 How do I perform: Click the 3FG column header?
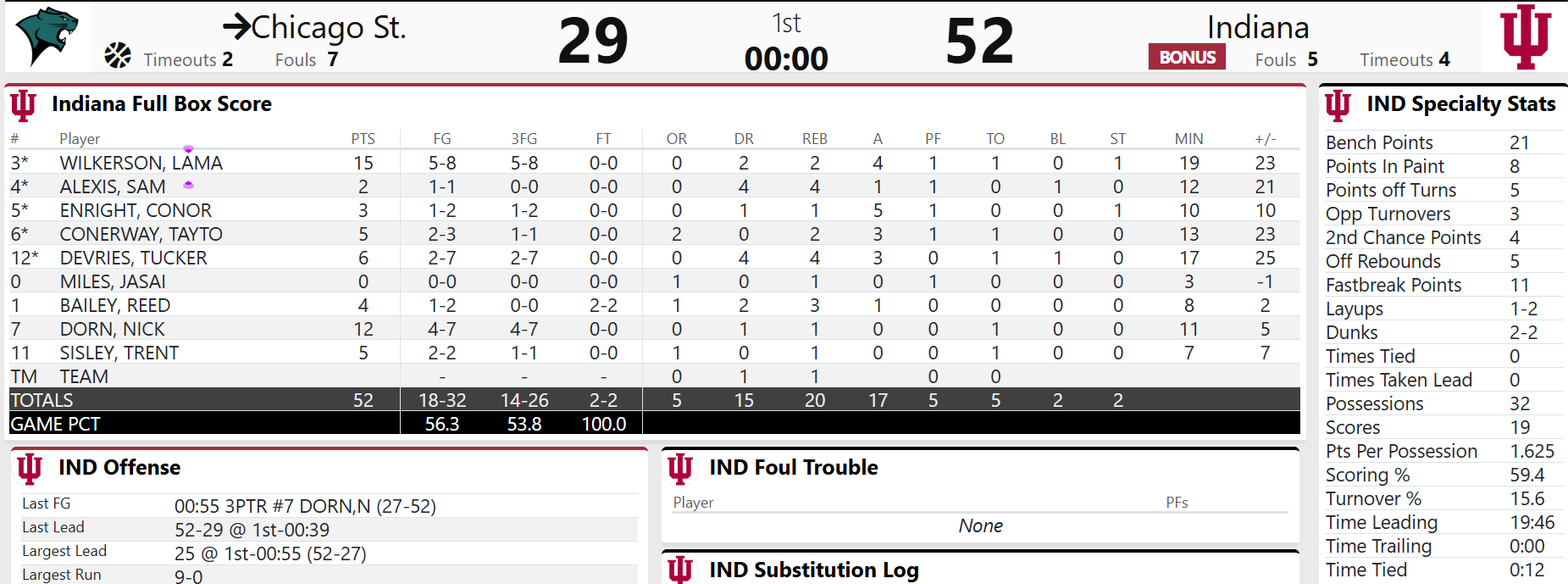pyautogui.click(x=524, y=139)
